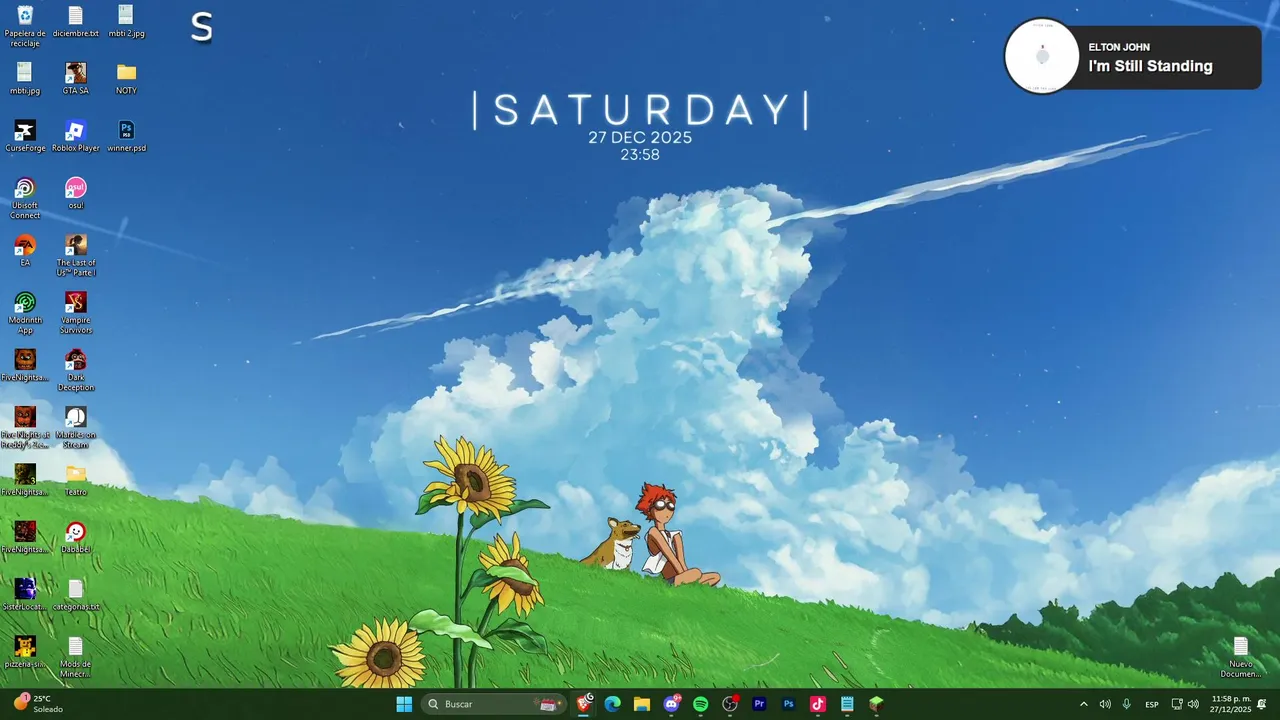Select the Ubisoft Connect shortcut
The height and width of the screenshot is (720, 1280).
click(25, 199)
